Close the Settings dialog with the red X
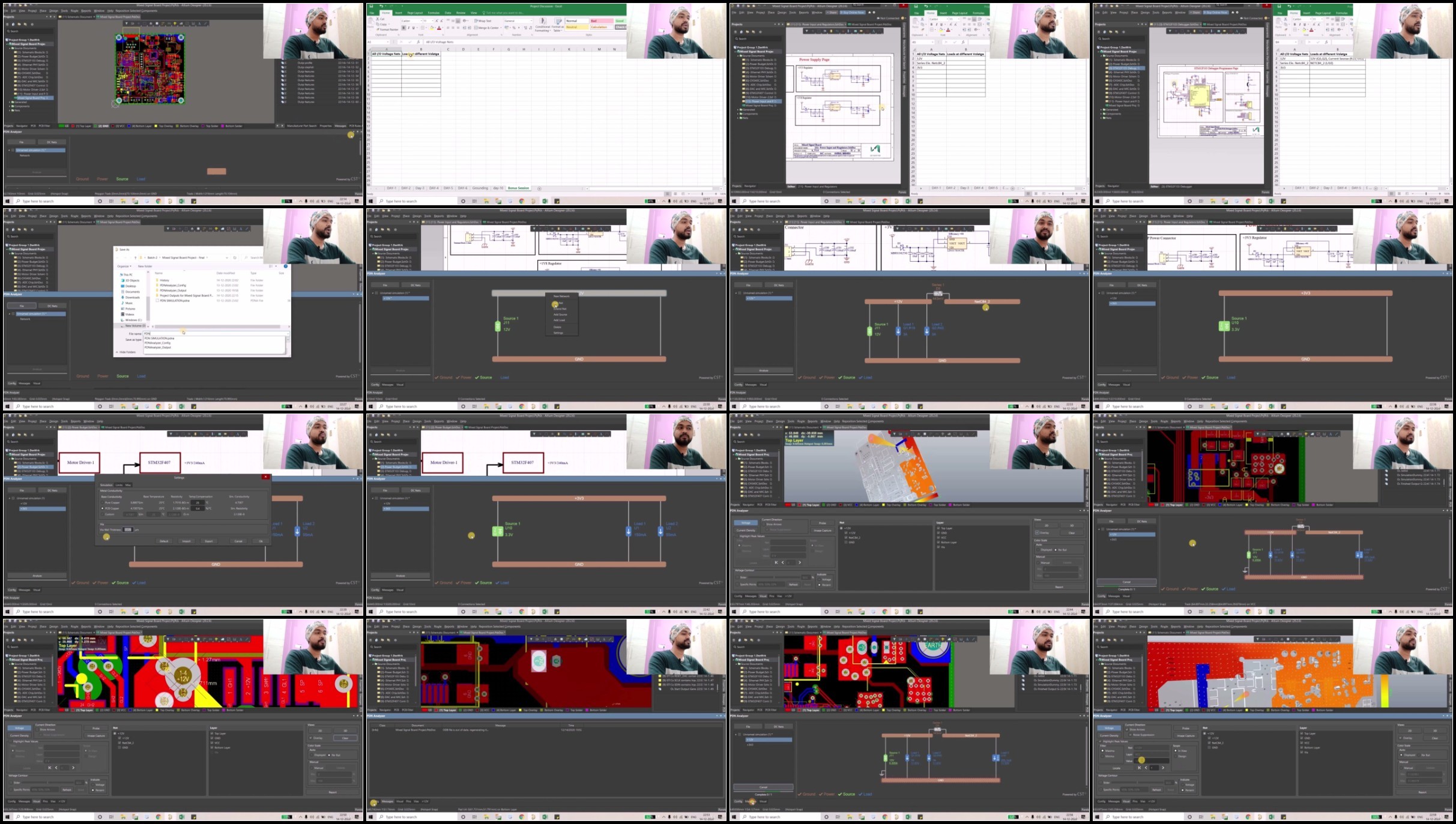This screenshot has width=1456, height=824. coord(265,477)
